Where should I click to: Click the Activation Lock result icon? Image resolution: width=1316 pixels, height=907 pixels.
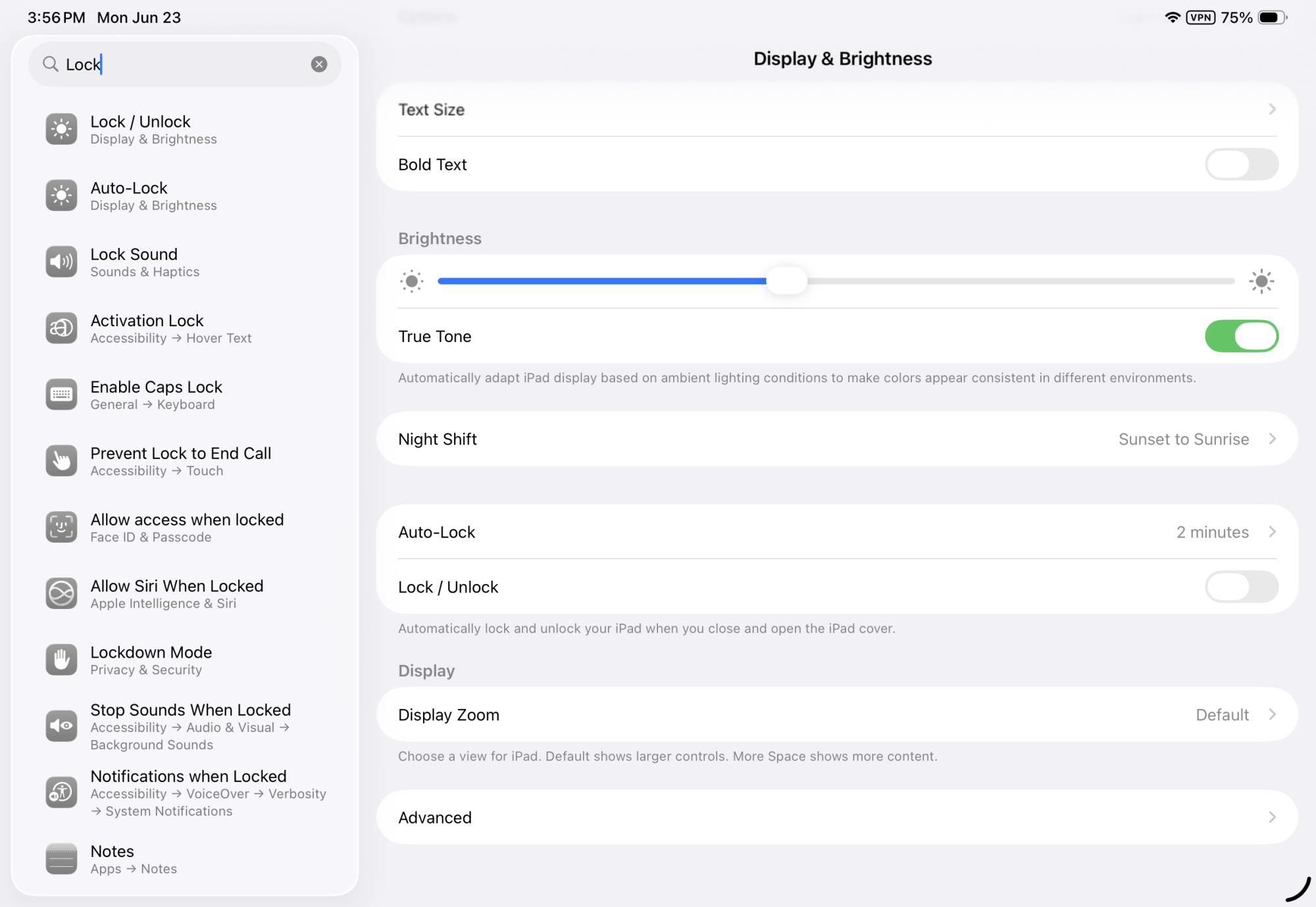pyautogui.click(x=61, y=328)
